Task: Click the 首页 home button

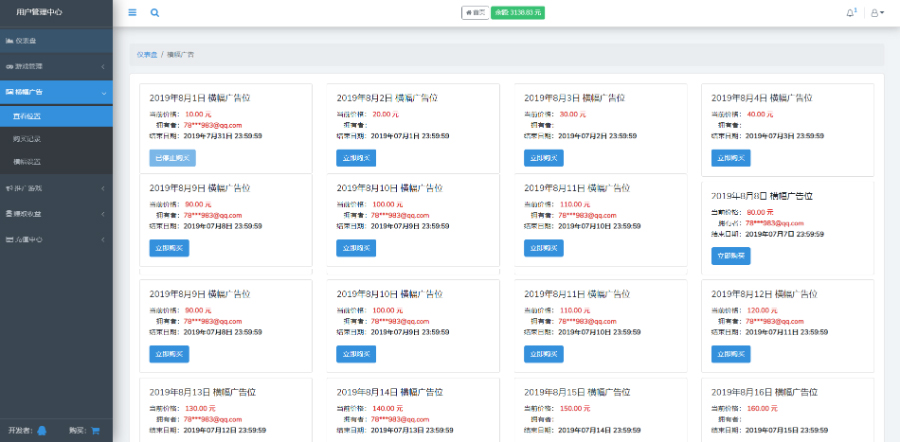Action: 475,13
